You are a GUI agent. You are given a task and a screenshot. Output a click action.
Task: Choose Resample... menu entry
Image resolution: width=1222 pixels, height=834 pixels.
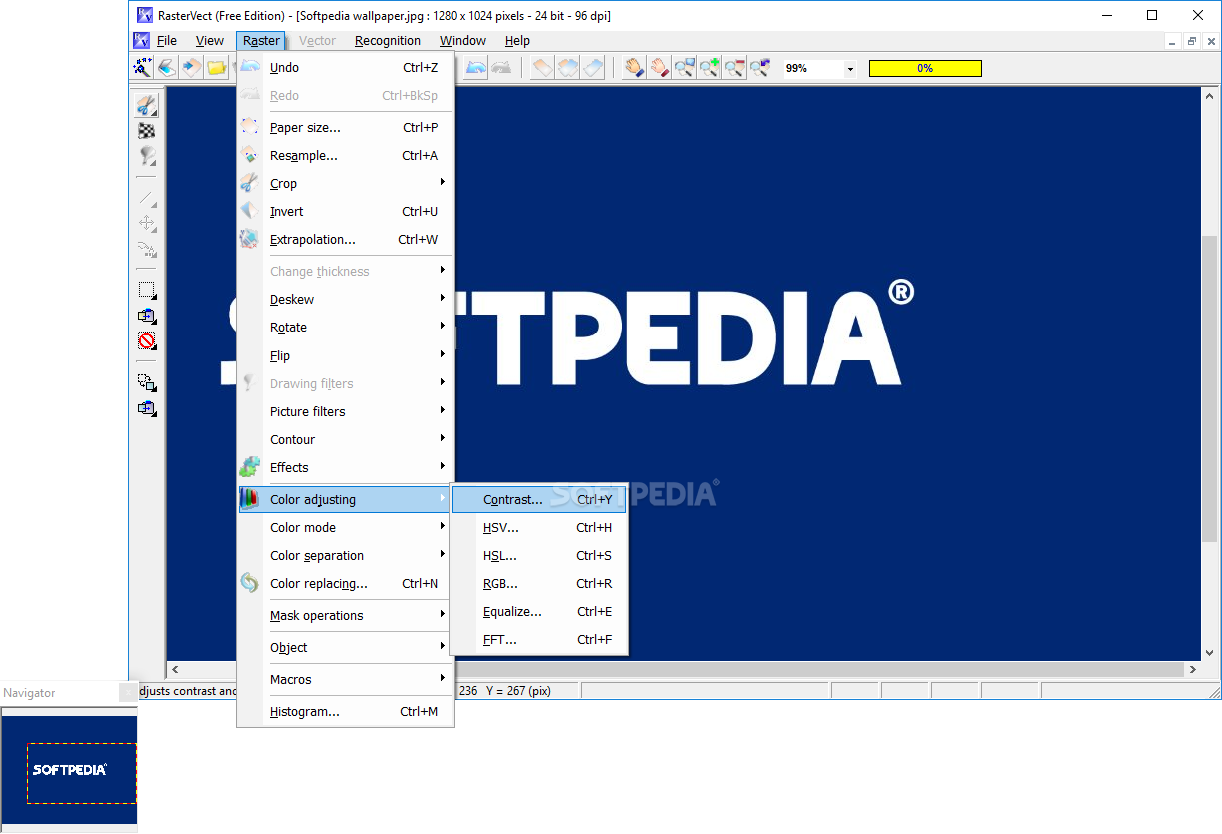point(345,156)
